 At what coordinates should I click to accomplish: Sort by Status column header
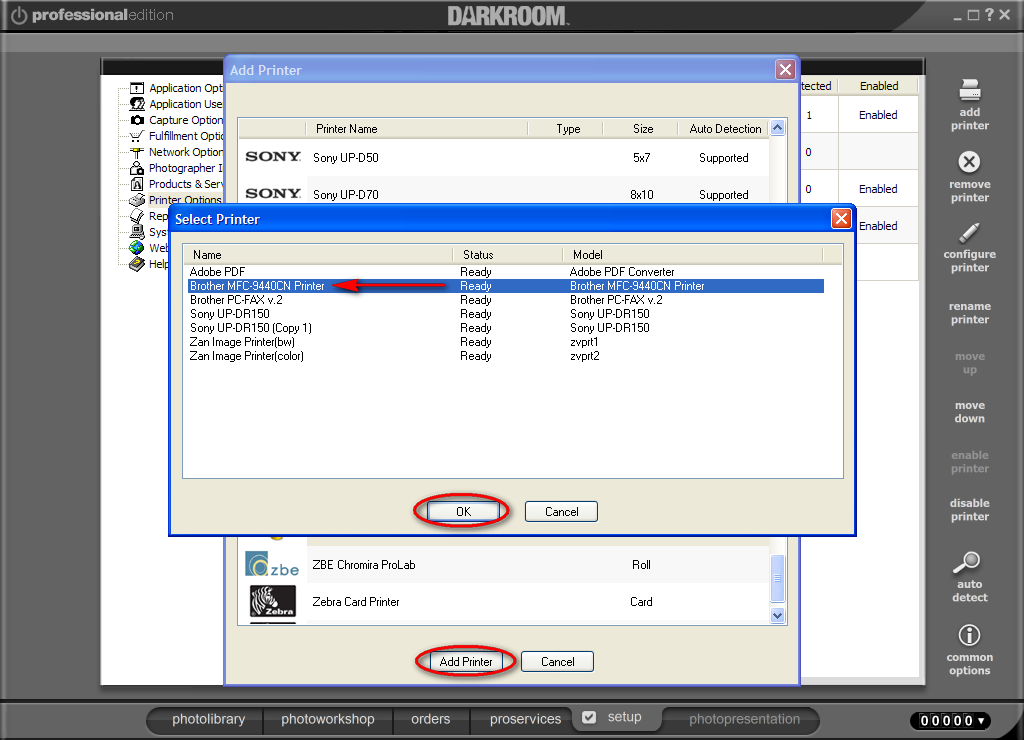[507, 255]
